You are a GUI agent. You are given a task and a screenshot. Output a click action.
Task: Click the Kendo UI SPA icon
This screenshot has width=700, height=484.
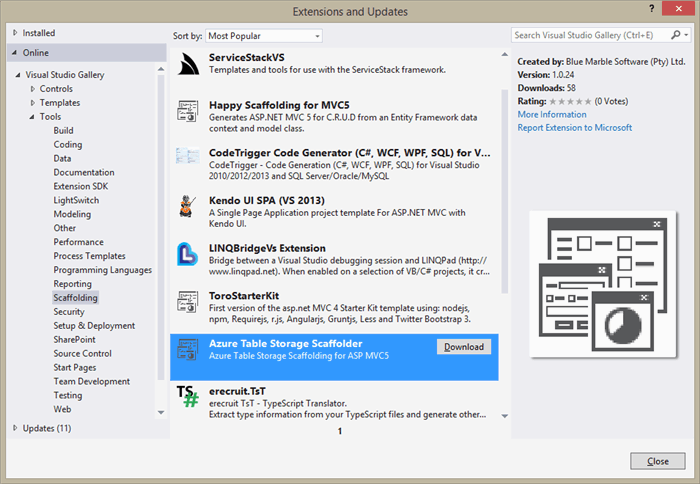(187, 206)
